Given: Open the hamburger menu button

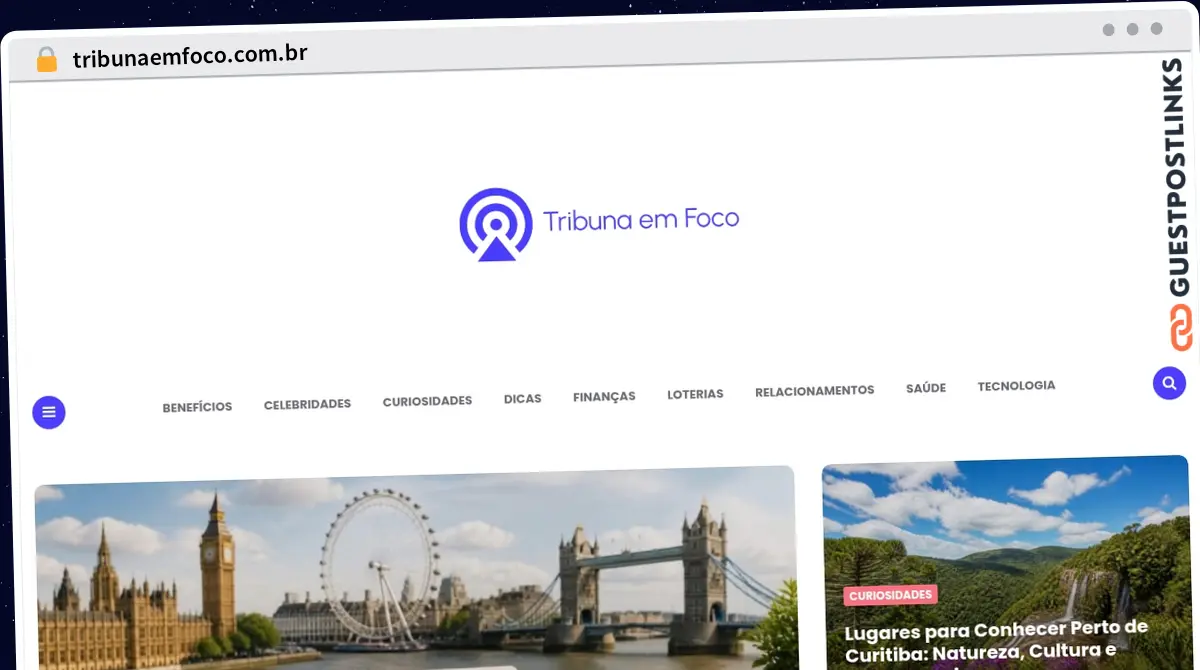Looking at the screenshot, I should point(49,413).
